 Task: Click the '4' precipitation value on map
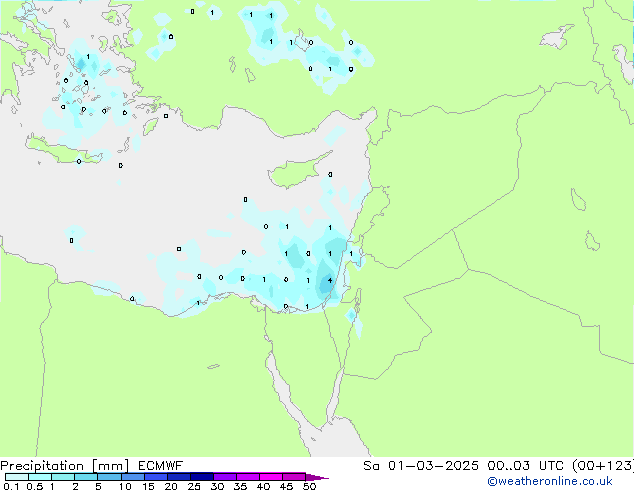click(330, 280)
